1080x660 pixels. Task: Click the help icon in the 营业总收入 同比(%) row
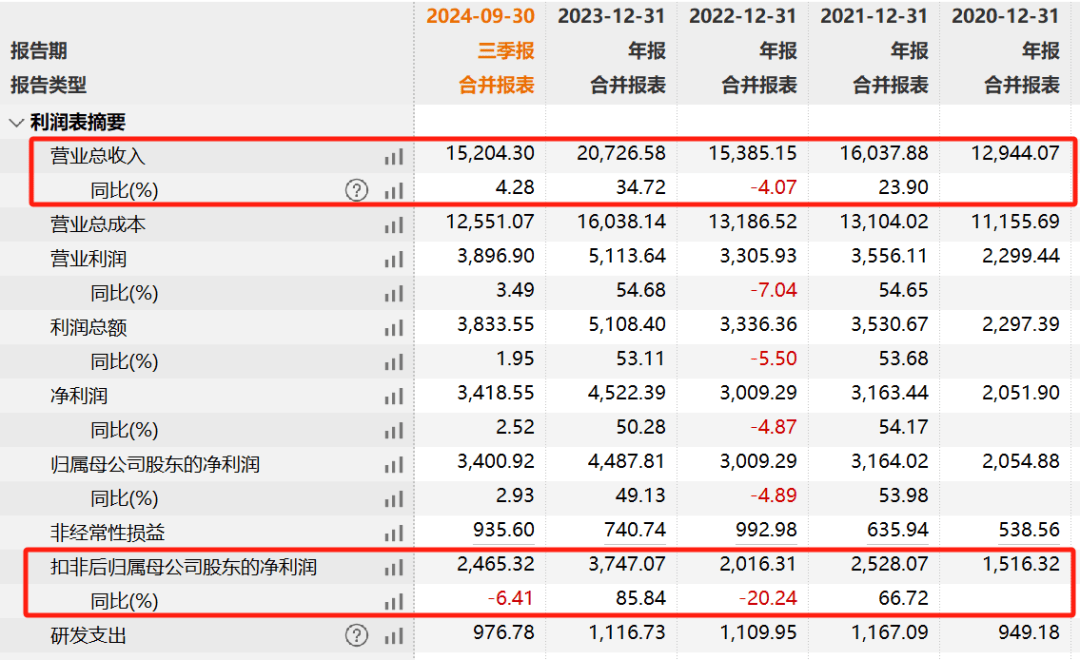357,190
